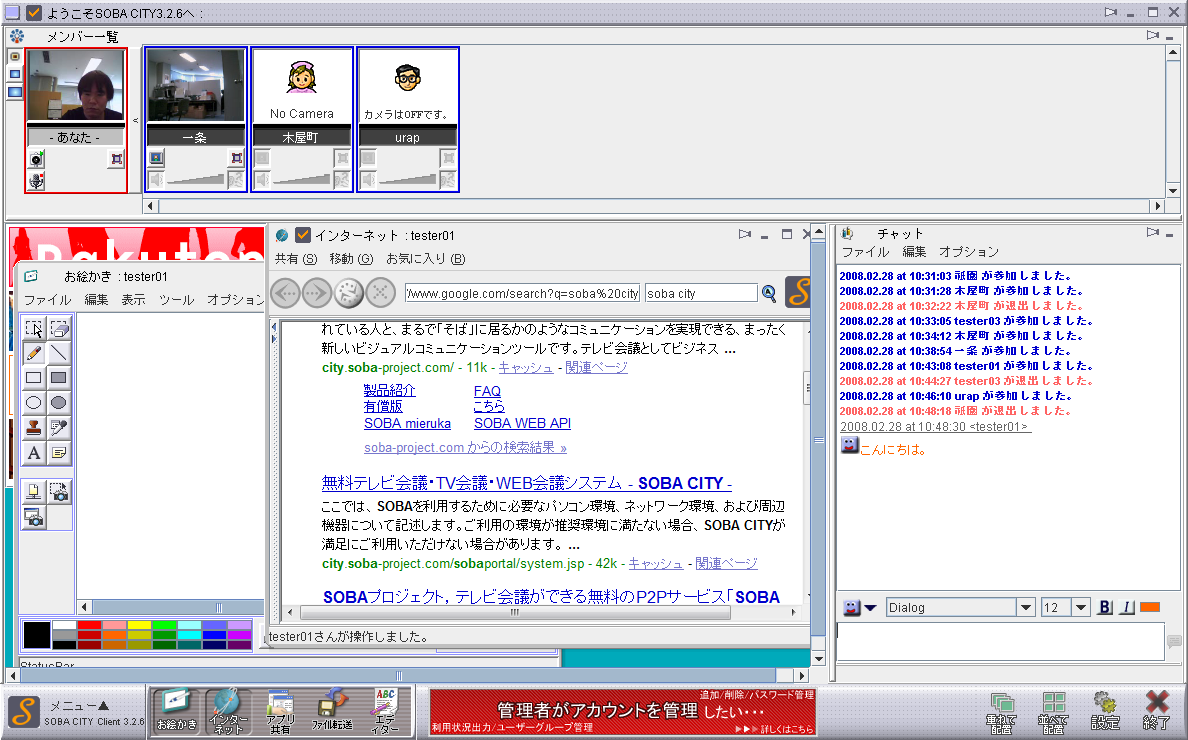Click 並べて配置 tile windows icon
The width and height of the screenshot is (1188, 740).
(1053, 713)
